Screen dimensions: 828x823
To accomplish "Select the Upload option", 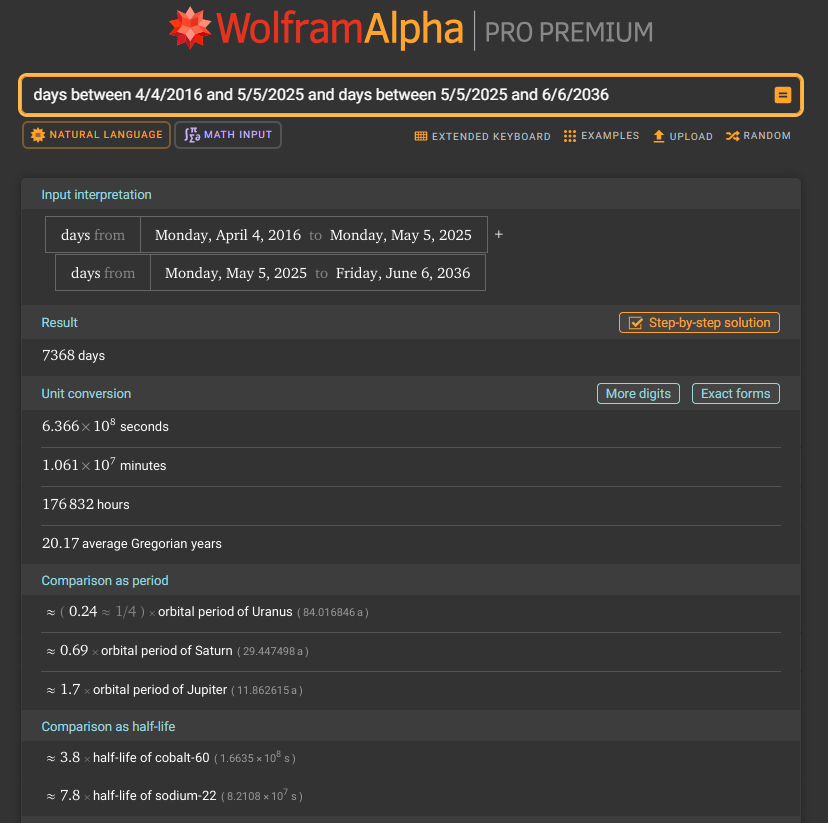I will [x=683, y=136].
